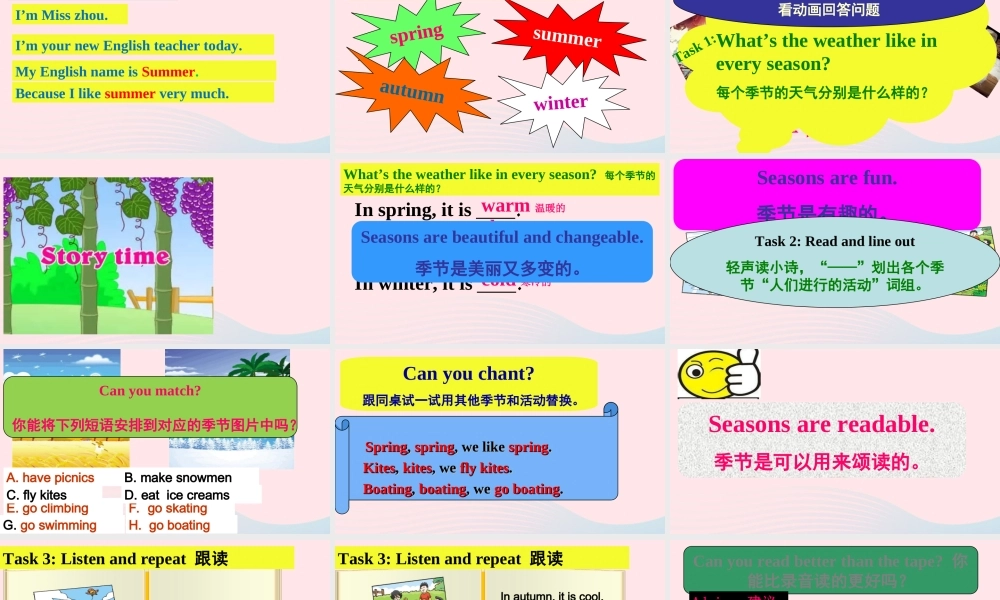Viewport: 1000px width, 600px height.
Task: Click the tropical beach picture above the match box
Action: click(x=228, y=362)
